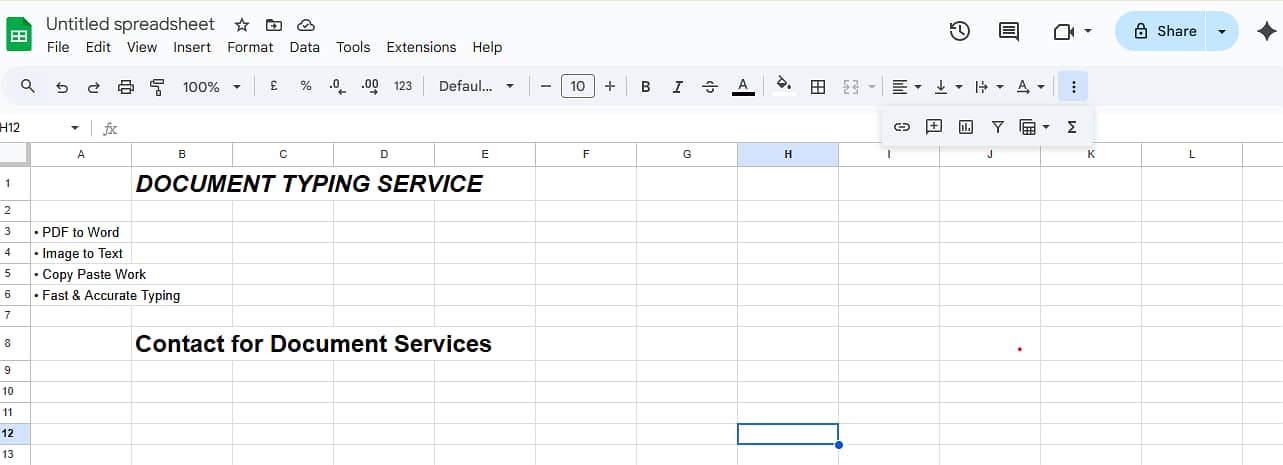Open the Data menu
The width and height of the screenshot is (1283, 465).
click(305, 47)
